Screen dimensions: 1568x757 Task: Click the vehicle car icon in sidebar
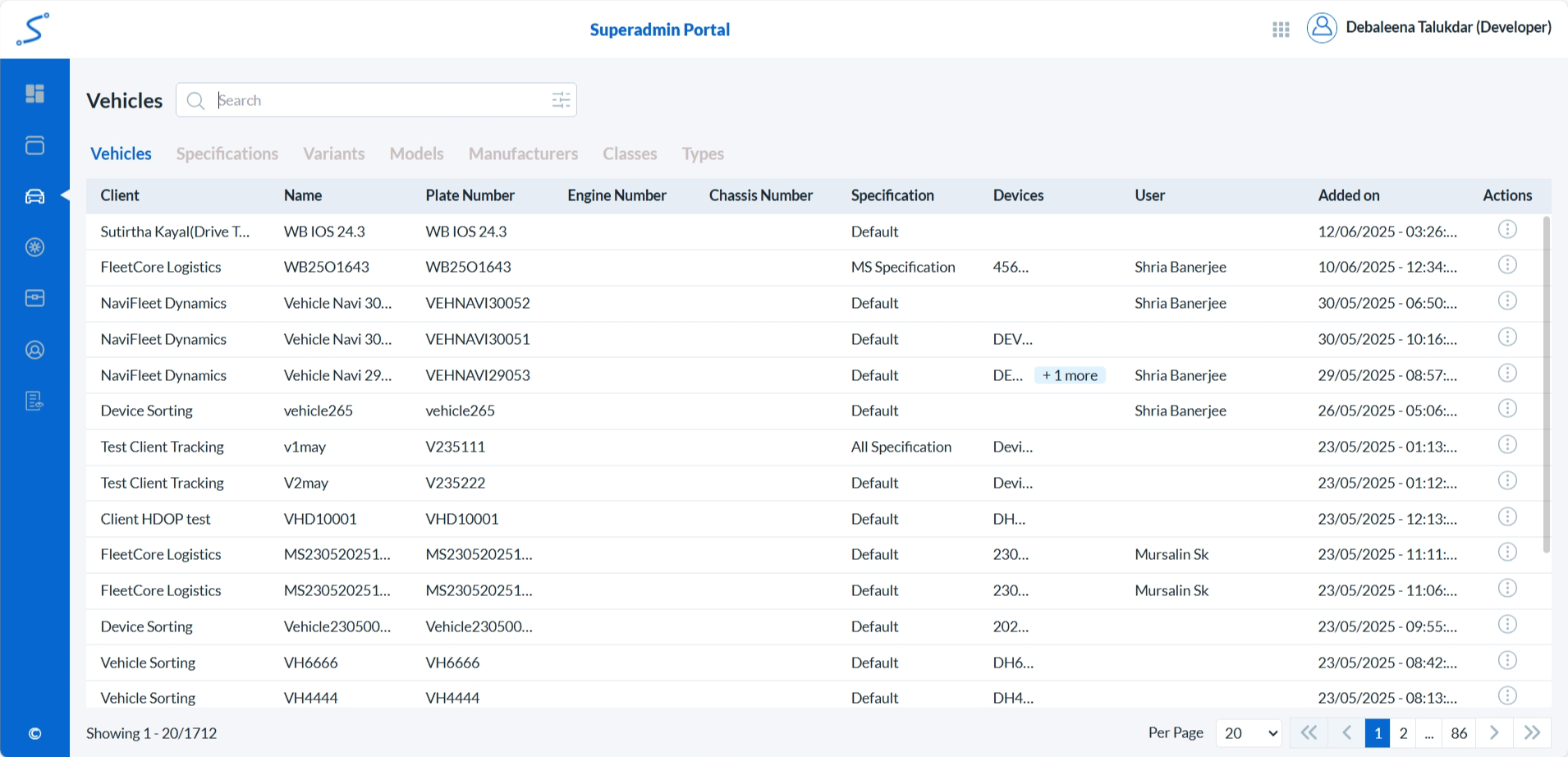[x=34, y=196]
